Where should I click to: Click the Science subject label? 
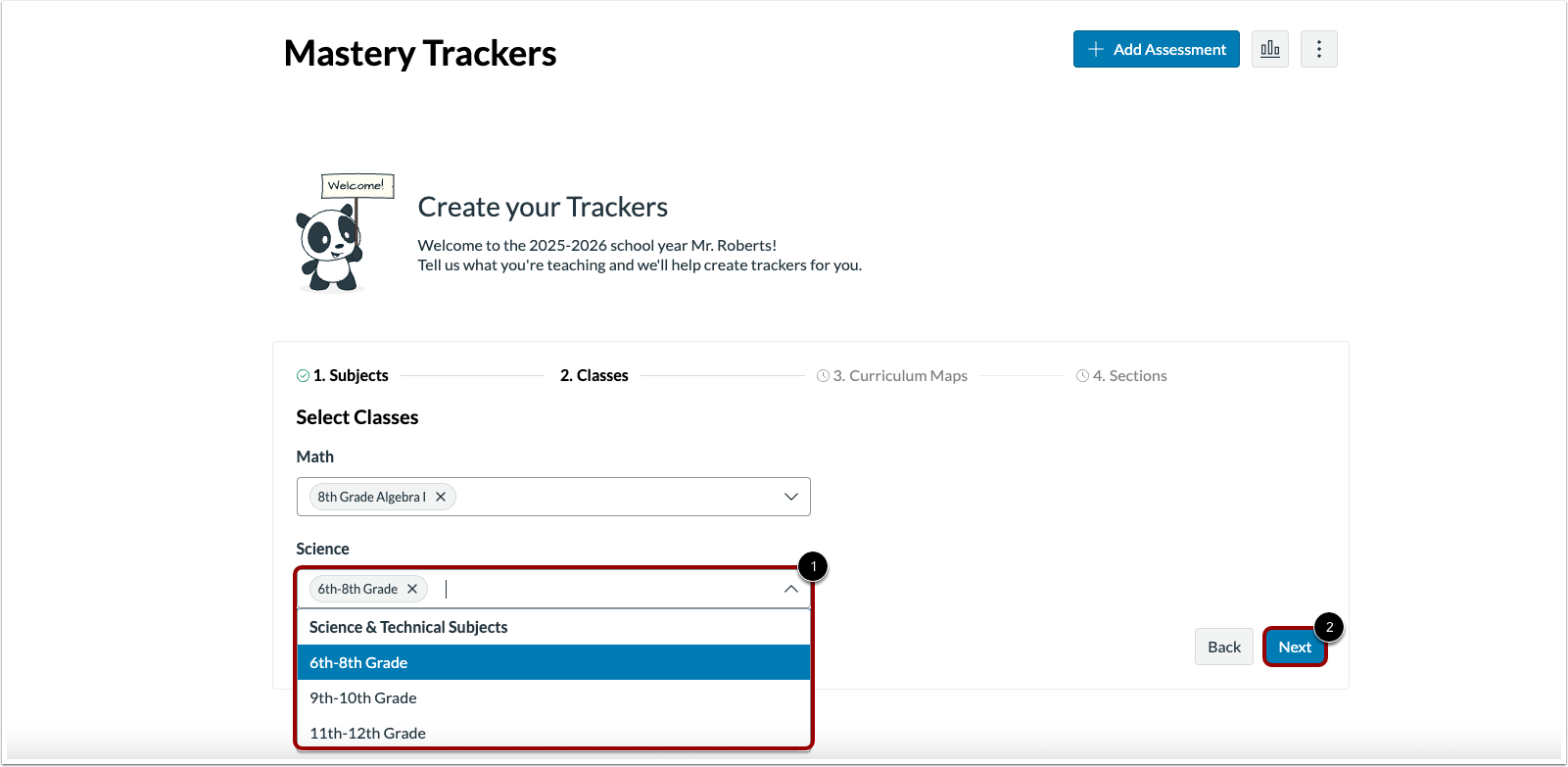point(322,549)
